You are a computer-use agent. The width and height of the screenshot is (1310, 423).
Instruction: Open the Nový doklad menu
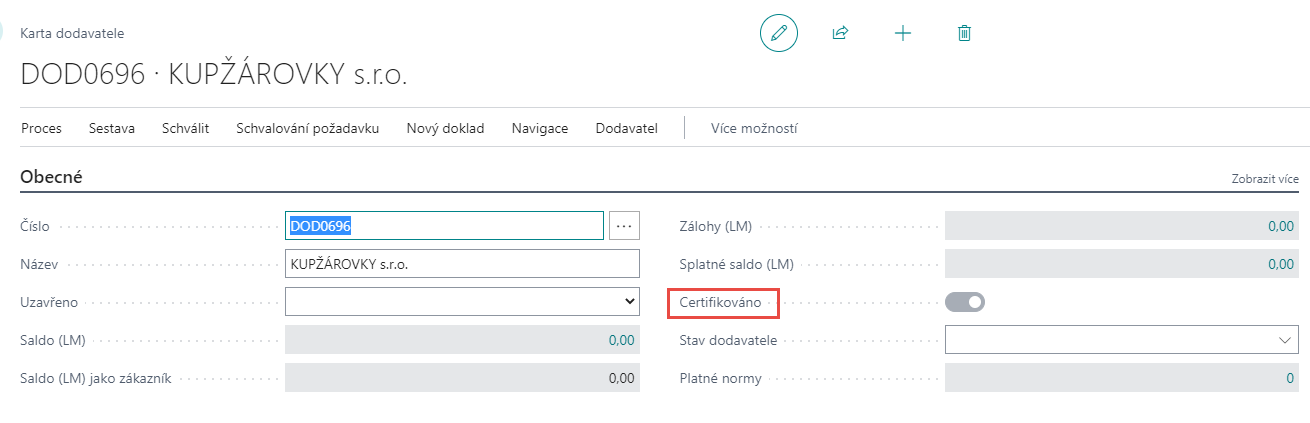pos(445,128)
